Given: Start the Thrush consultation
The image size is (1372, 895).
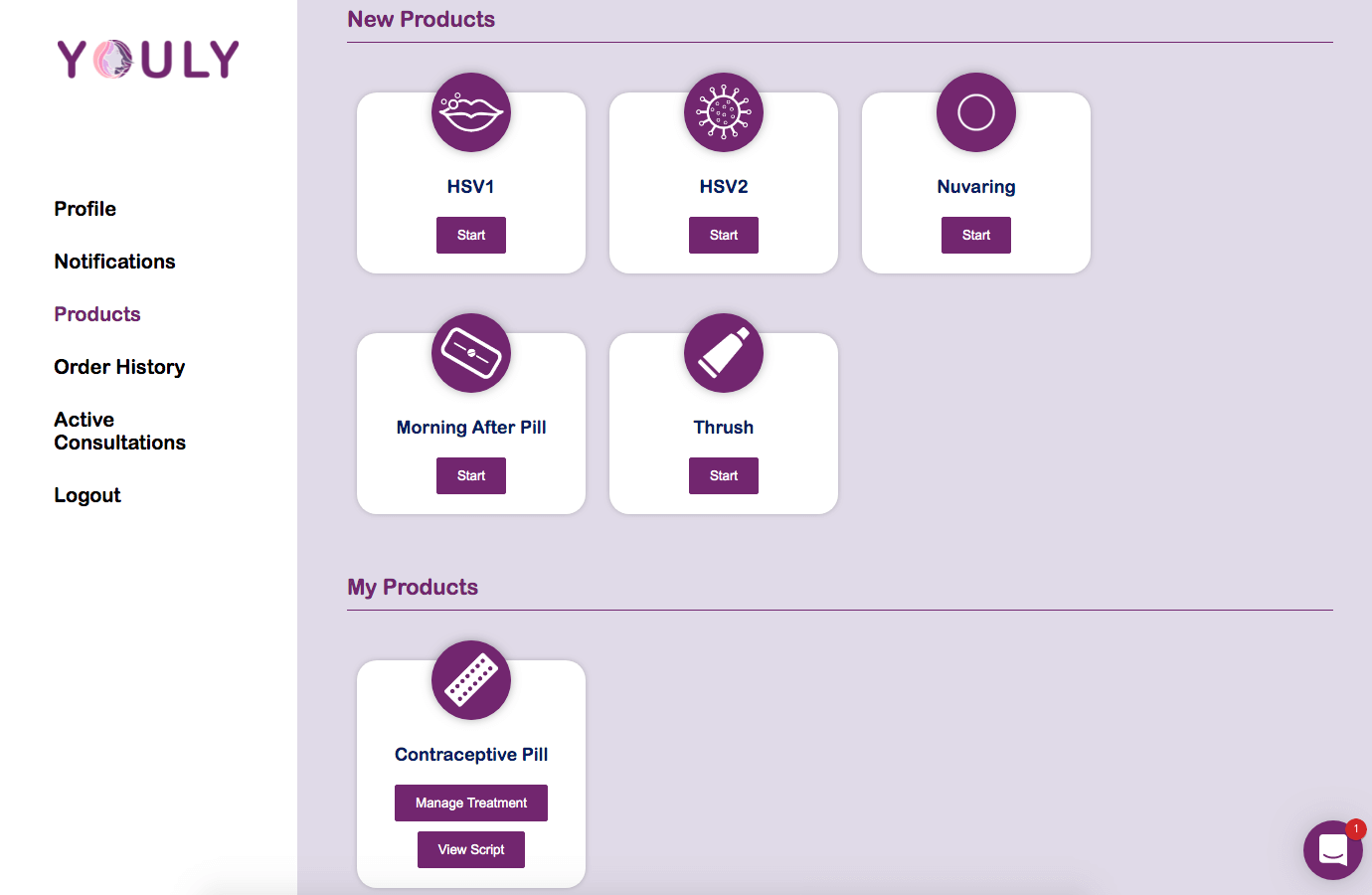Looking at the screenshot, I should (x=724, y=476).
